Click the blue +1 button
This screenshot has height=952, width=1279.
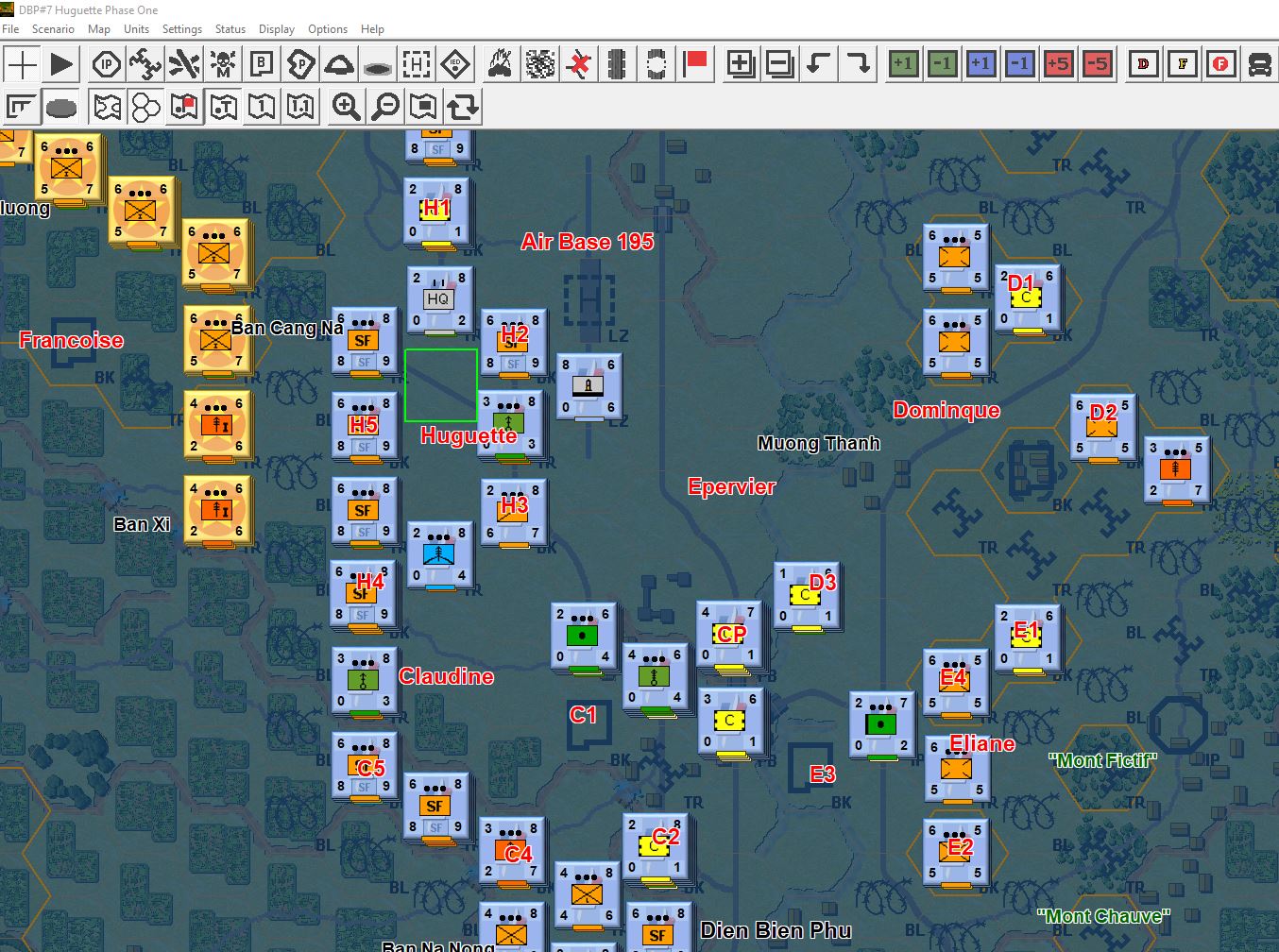coord(981,64)
